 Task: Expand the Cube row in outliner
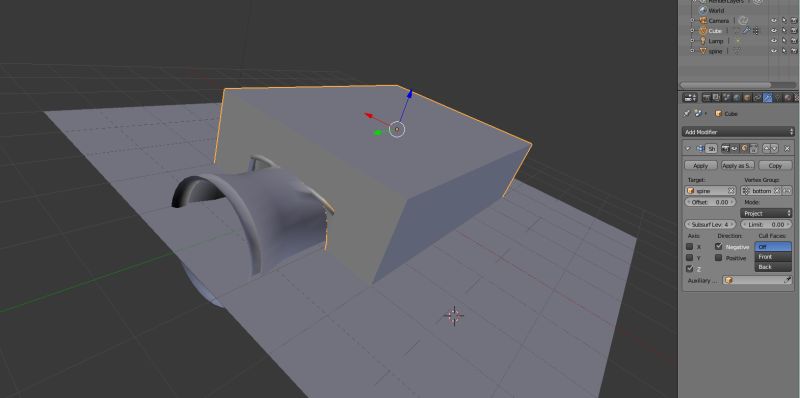coord(692,31)
